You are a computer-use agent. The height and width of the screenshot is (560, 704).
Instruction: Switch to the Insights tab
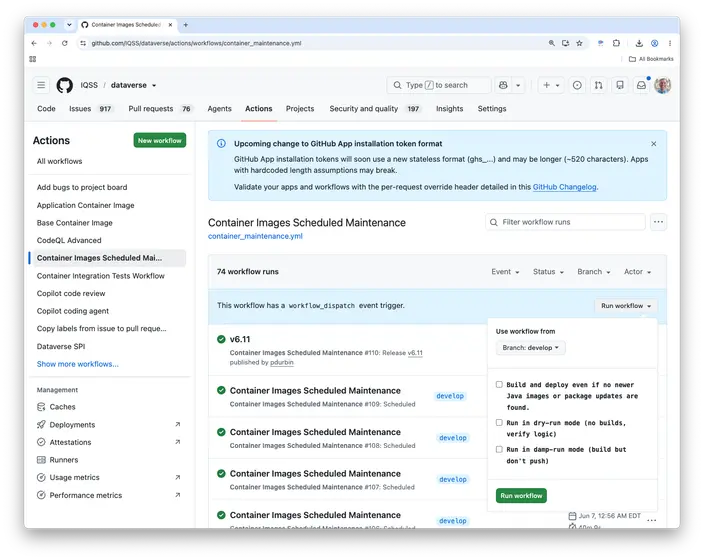coord(449,109)
